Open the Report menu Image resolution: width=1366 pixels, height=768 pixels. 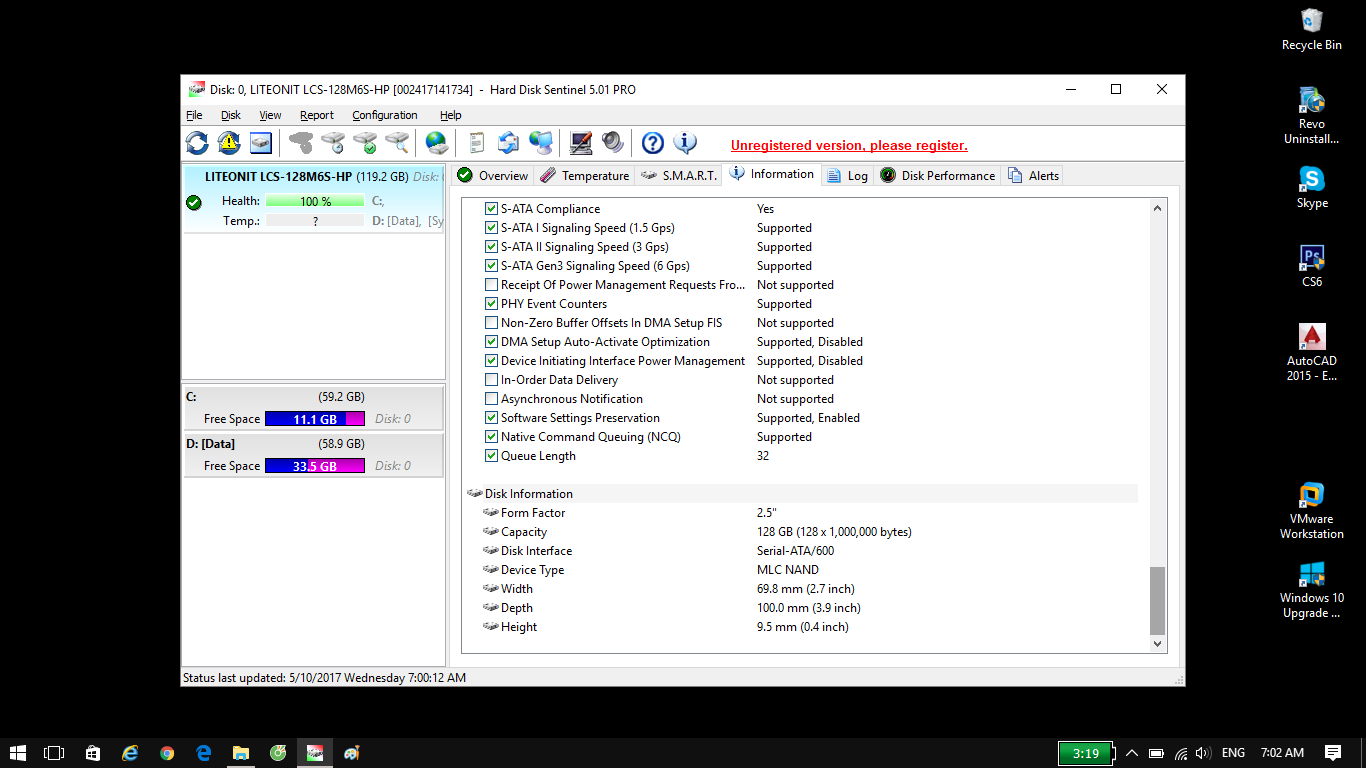point(317,115)
